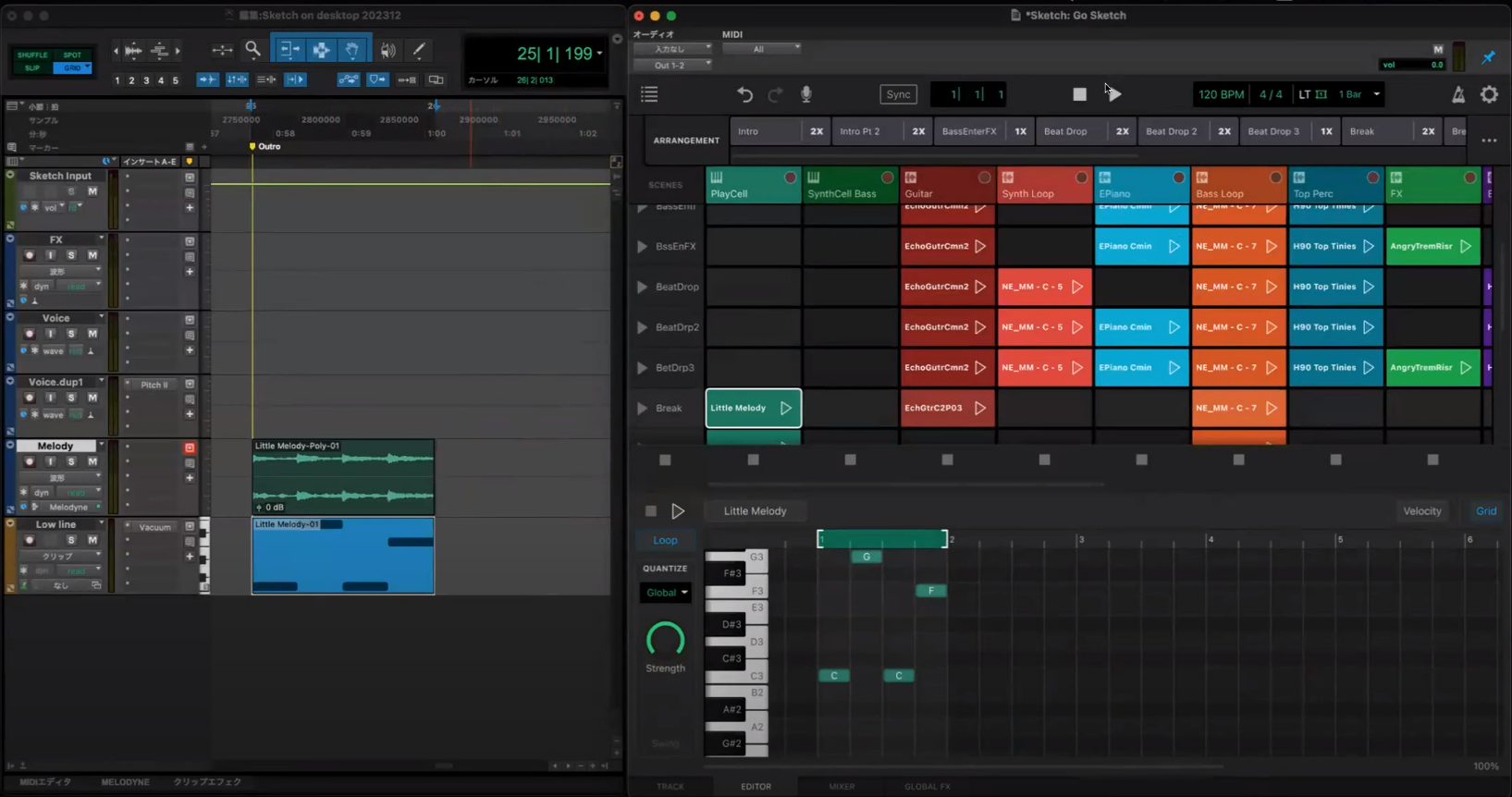Adjust the quantize Strength knob
The image size is (1512, 797).
pyautogui.click(x=665, y=639)
